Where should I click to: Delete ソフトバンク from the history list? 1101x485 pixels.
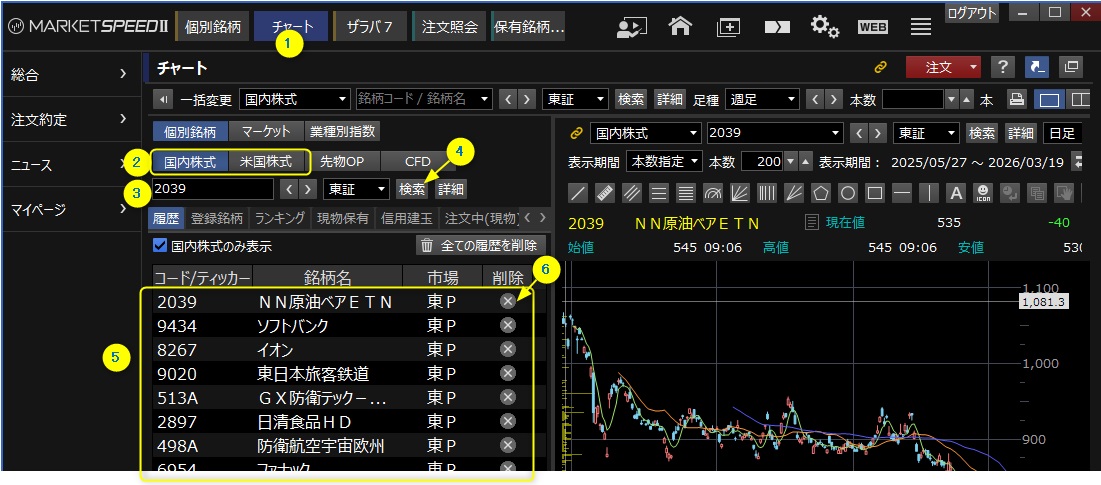pyautogui.click(x=508, y=324)
